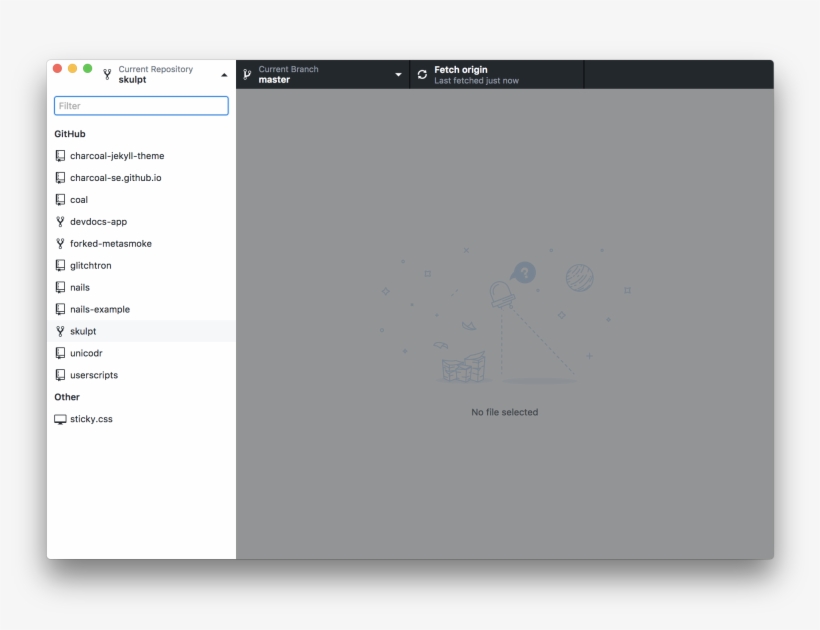This screenshot has height=630, width=820.
Task: Click the Fetch origin label
Action: coord(461,70)
